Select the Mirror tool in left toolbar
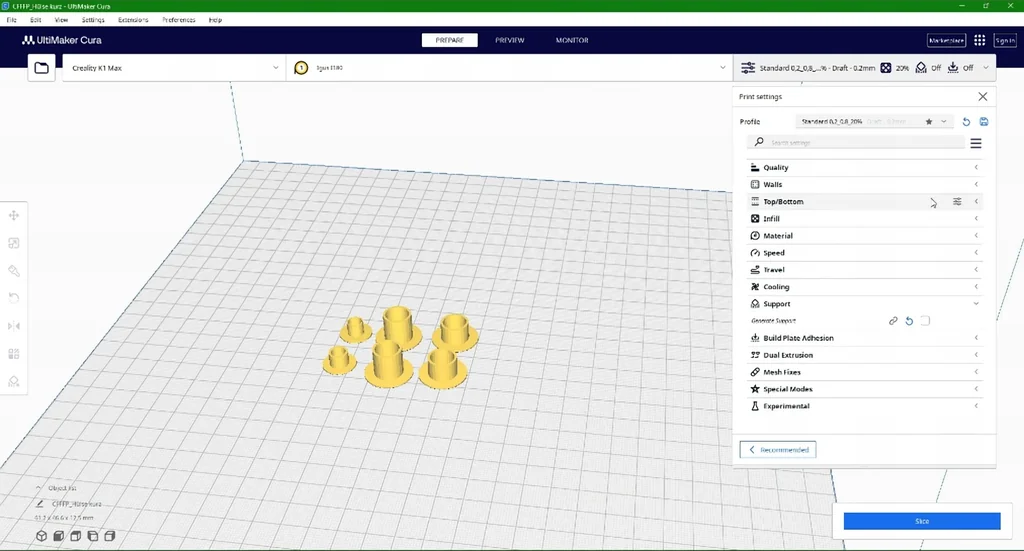The height and width of the screenshot is (551, 1024). click(14, 326)
